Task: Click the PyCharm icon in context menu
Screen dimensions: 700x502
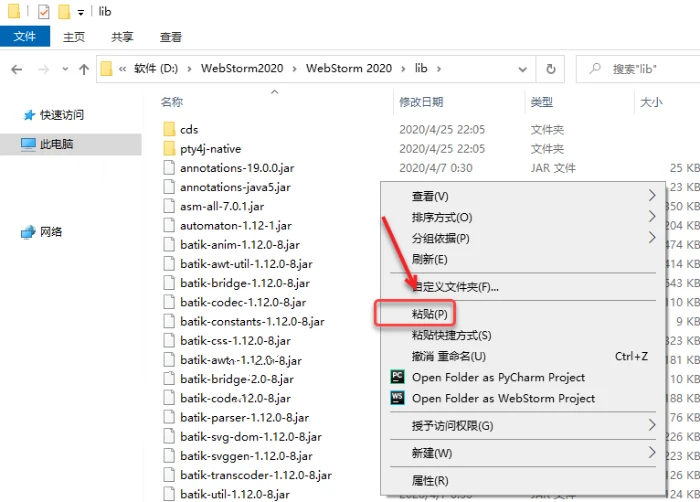Action: (397, 377)
